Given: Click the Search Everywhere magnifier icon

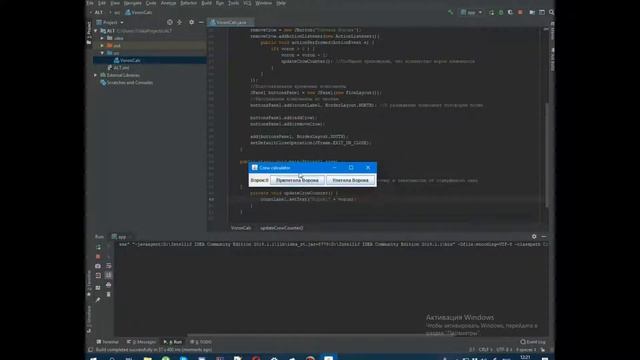Looking at the screenshot, I should tap(551, 12).
